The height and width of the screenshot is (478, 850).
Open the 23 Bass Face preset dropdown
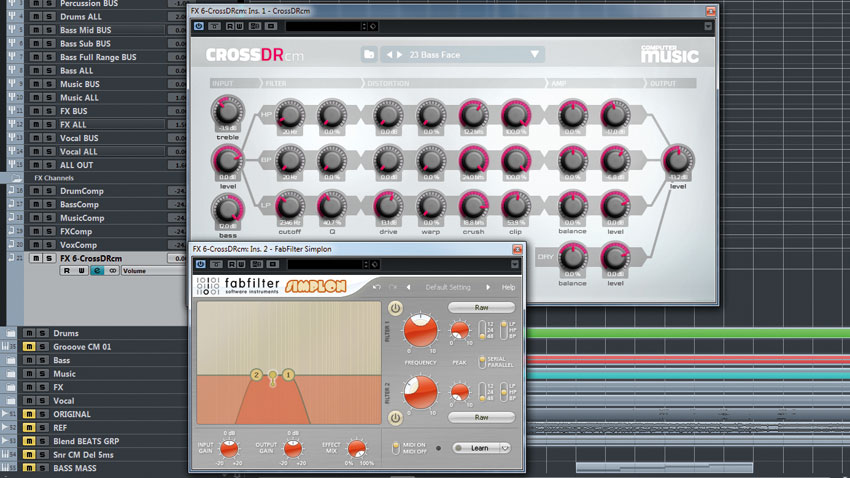pyautogui.click(x=535, y=54)
